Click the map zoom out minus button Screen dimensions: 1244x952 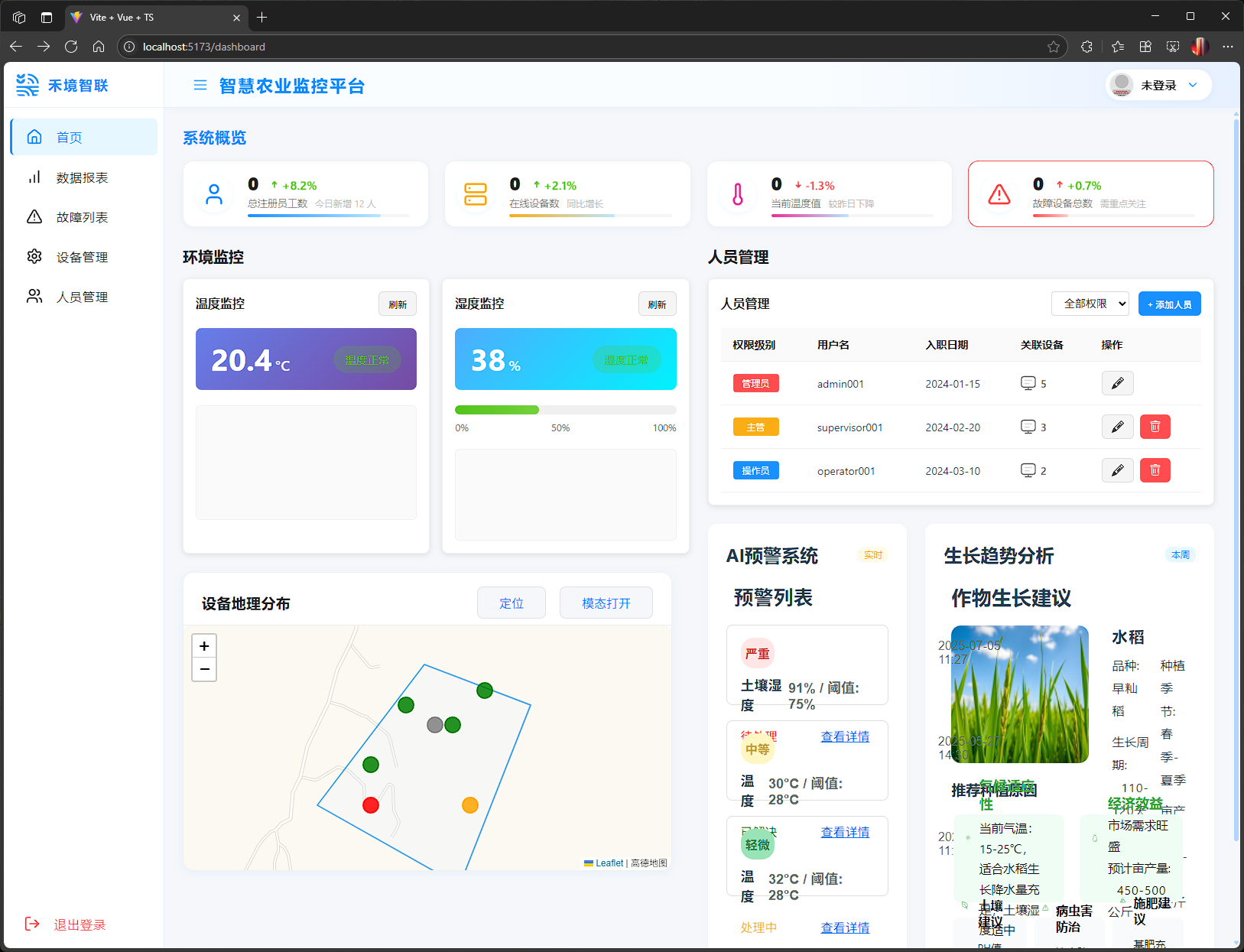(x=204, y=669)
